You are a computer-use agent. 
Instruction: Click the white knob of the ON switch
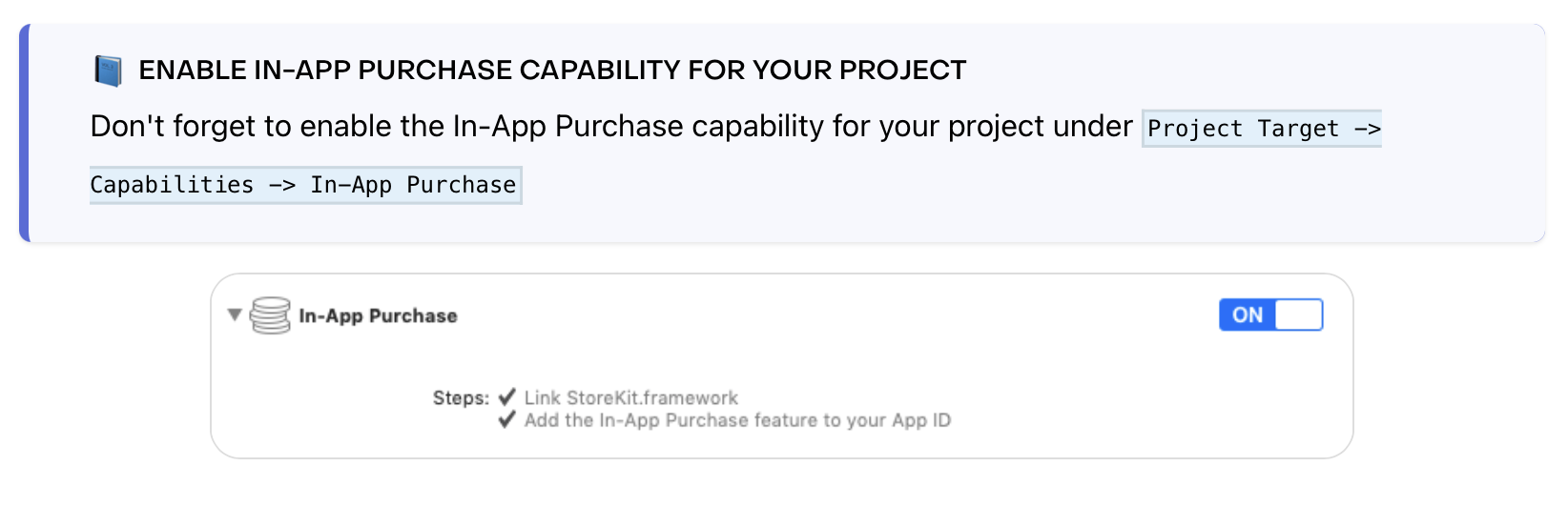(x=1298, y=314)
